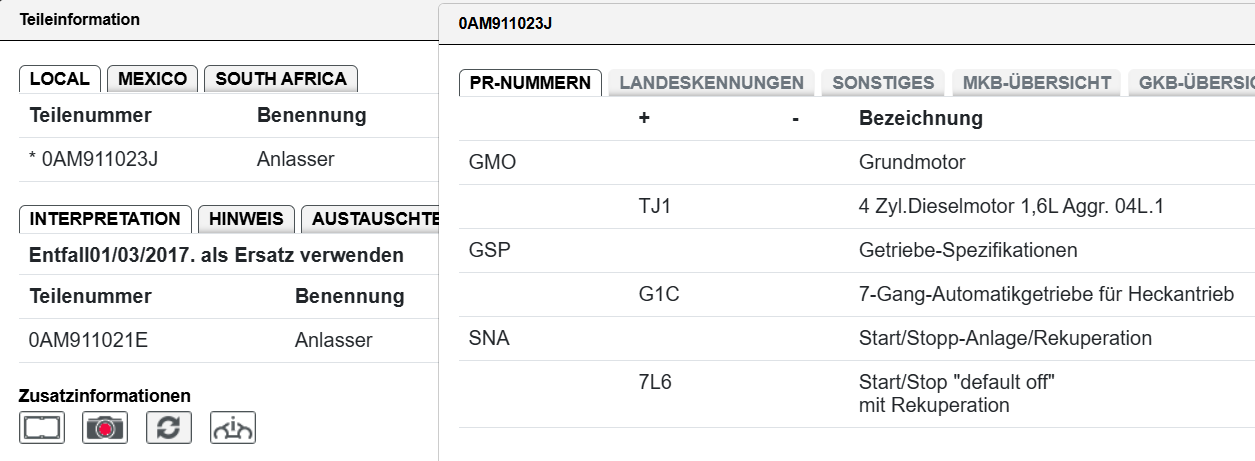Click part number 0AM911023J in the LOCAL table
The height and width of the screenshot is (461, 1255).
tap(100, 160)
